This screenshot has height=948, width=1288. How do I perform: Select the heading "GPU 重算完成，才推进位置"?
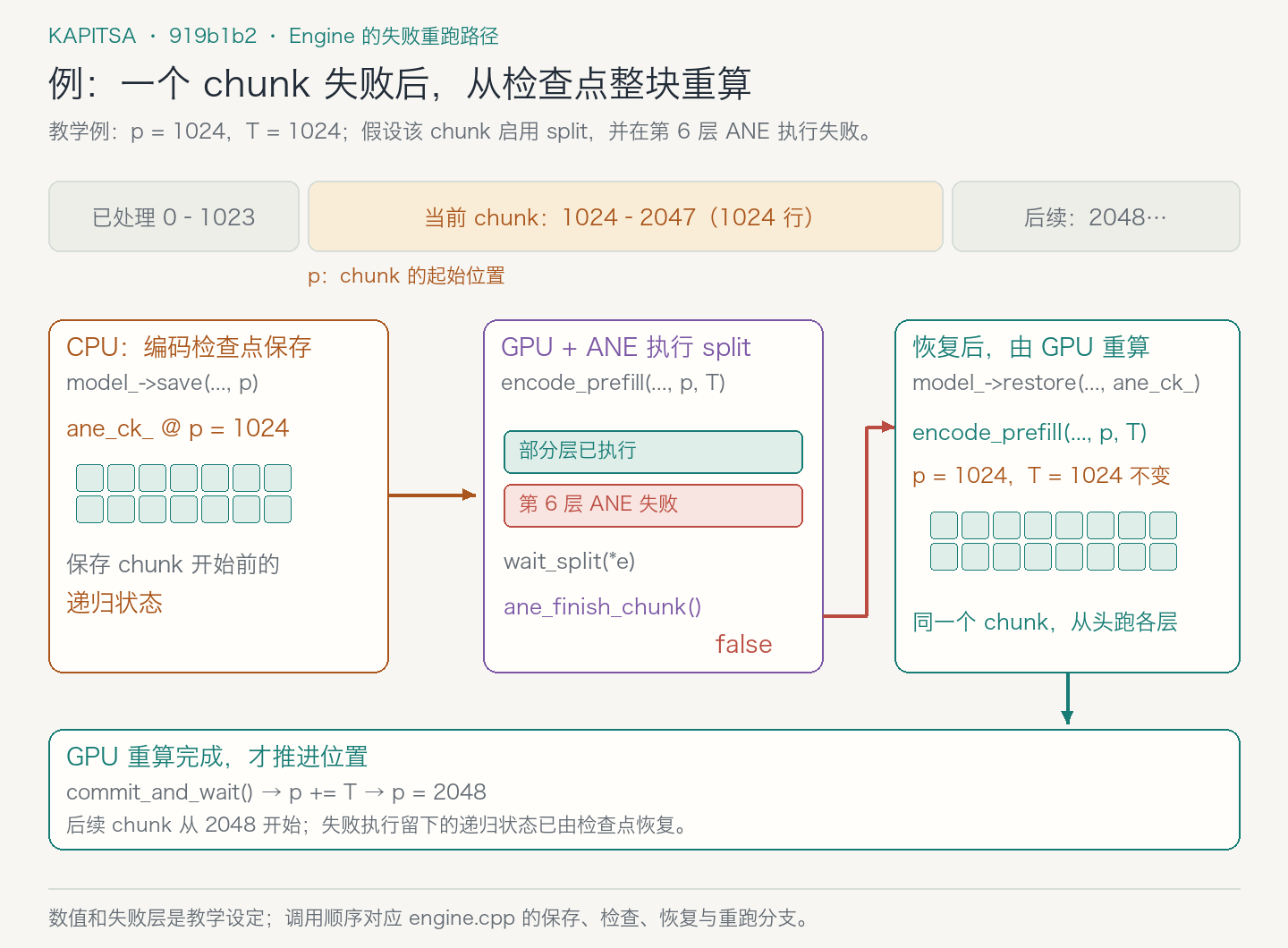tap(216, 757)
